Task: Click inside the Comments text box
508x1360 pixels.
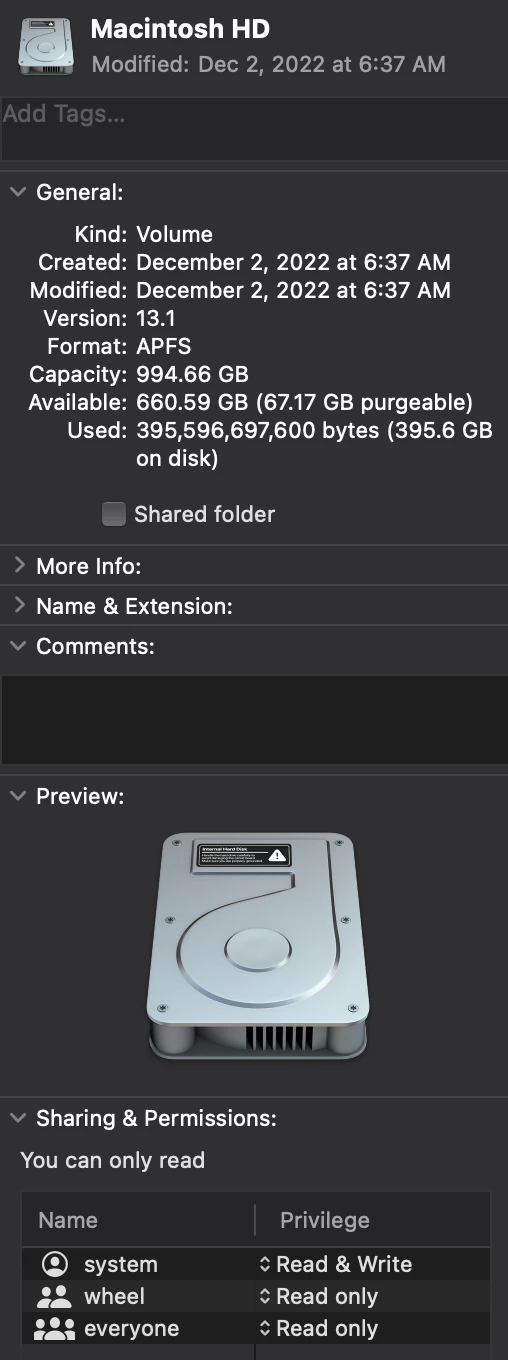Action: tap(254, 720)
